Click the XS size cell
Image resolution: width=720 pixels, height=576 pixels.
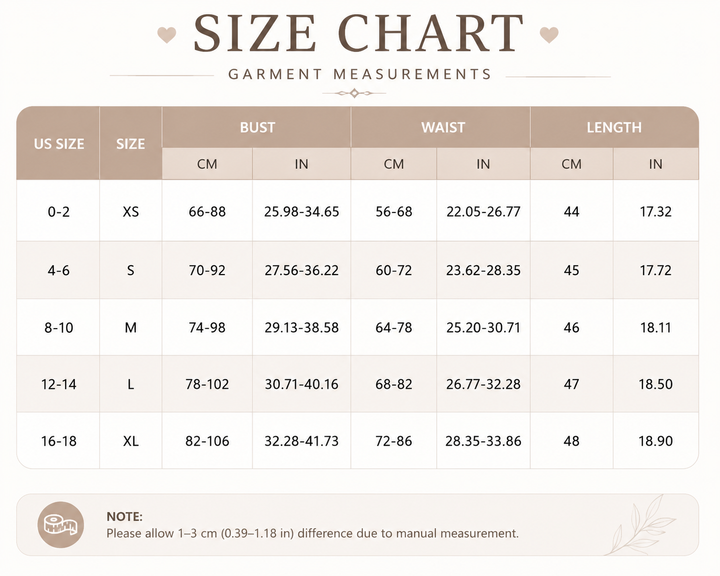[131, 211]
